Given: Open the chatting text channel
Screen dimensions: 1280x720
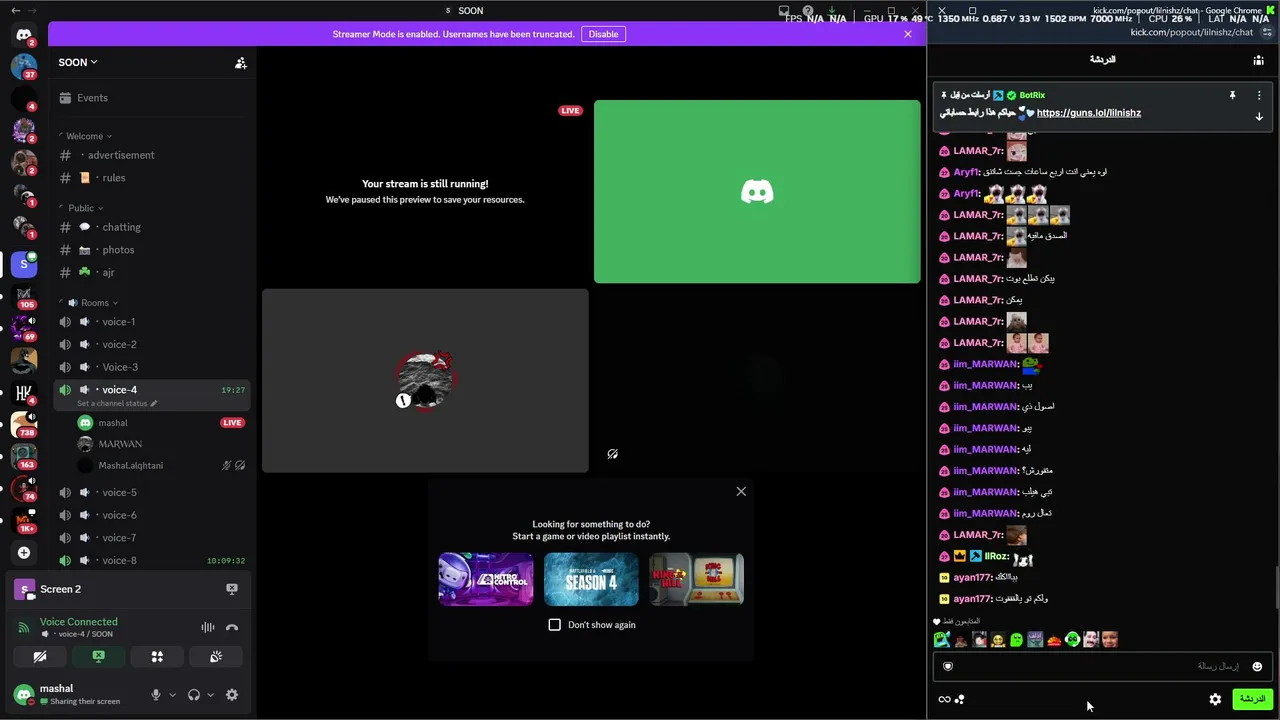Looking at the screenshot, I should pos(151,227).
